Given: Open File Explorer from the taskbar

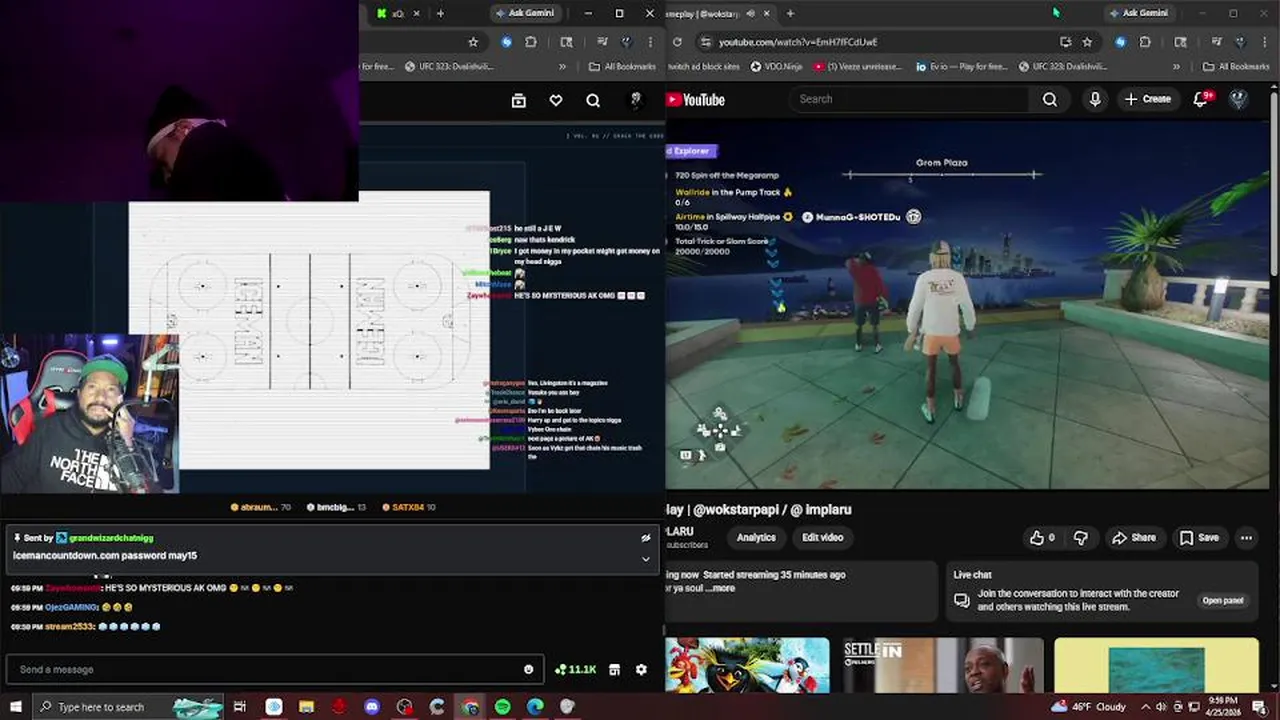Looking at the screenshot, I should 306,707.
